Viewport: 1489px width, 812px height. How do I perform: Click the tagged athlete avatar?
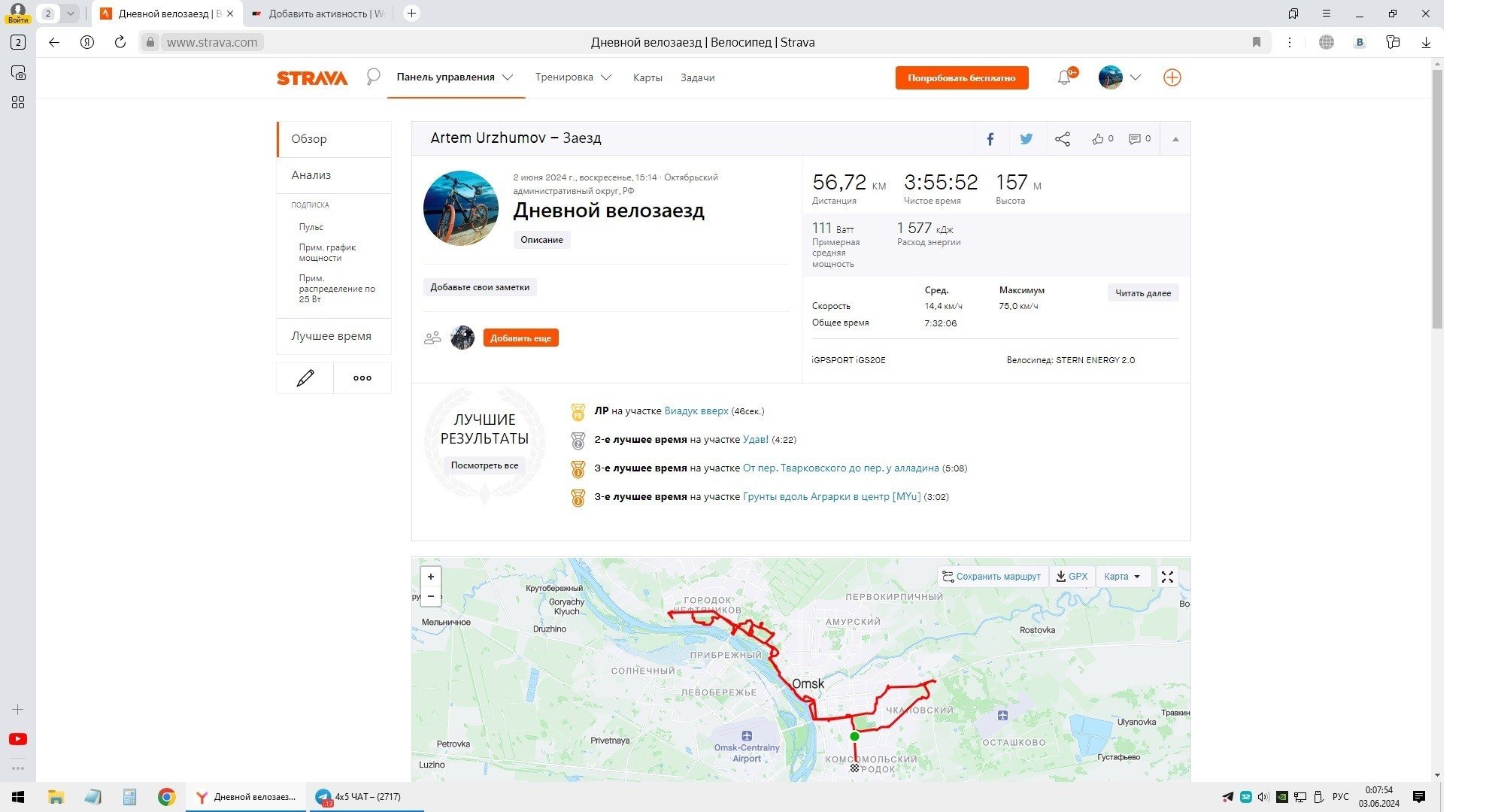(x=462, y=338)
